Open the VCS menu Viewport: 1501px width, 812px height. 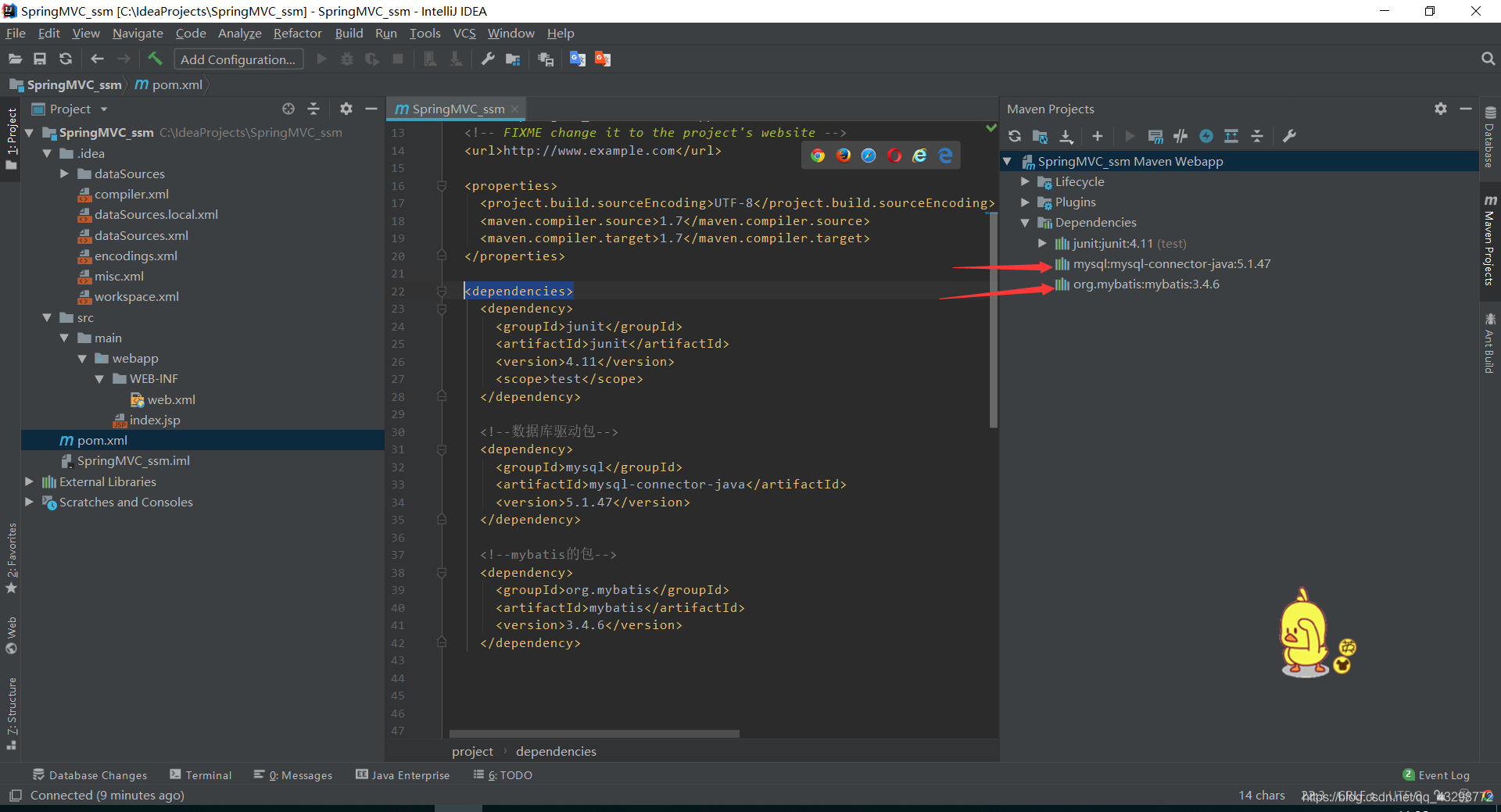click(464, 33)
